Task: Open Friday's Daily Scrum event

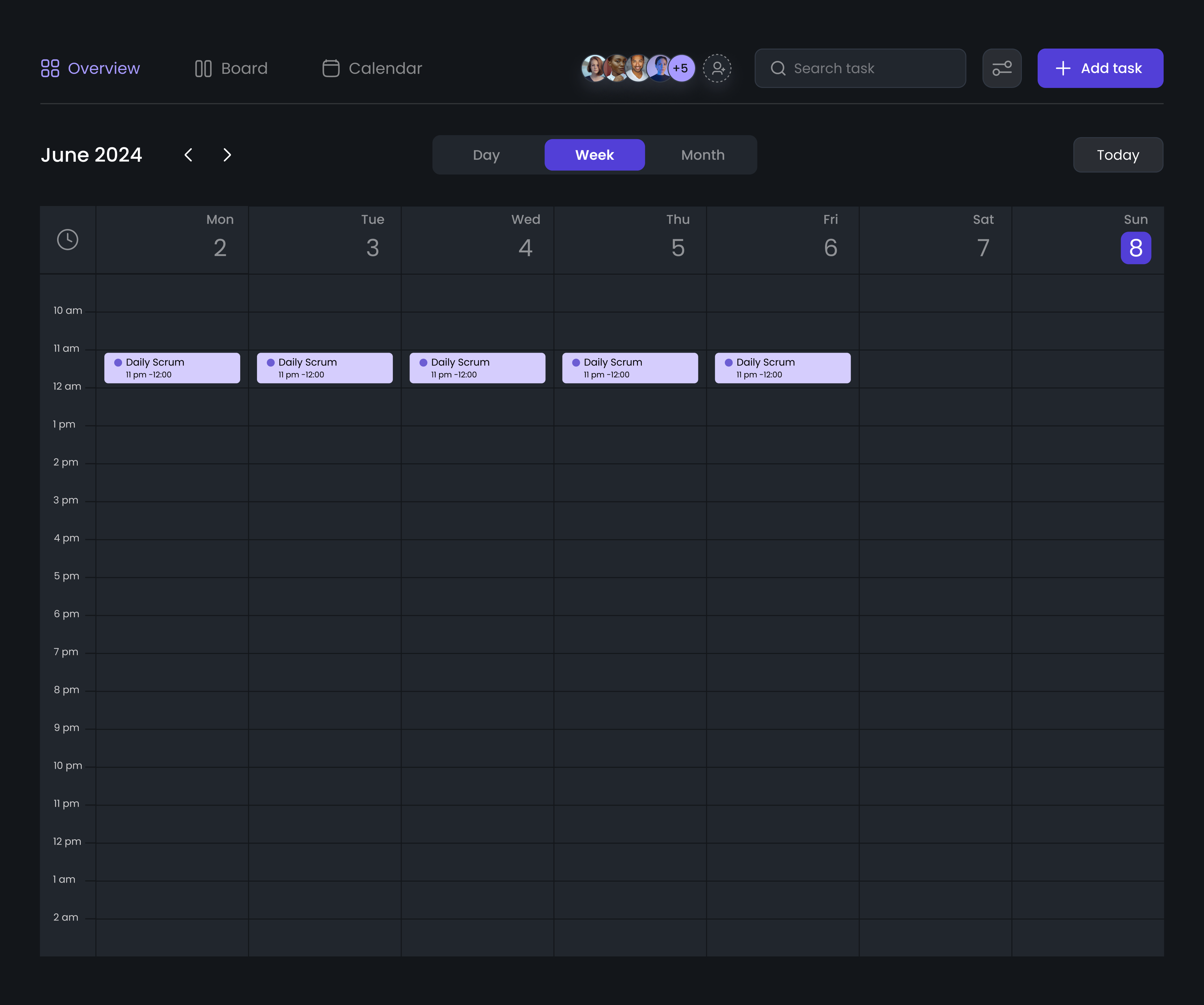Action: coord(783,368)
